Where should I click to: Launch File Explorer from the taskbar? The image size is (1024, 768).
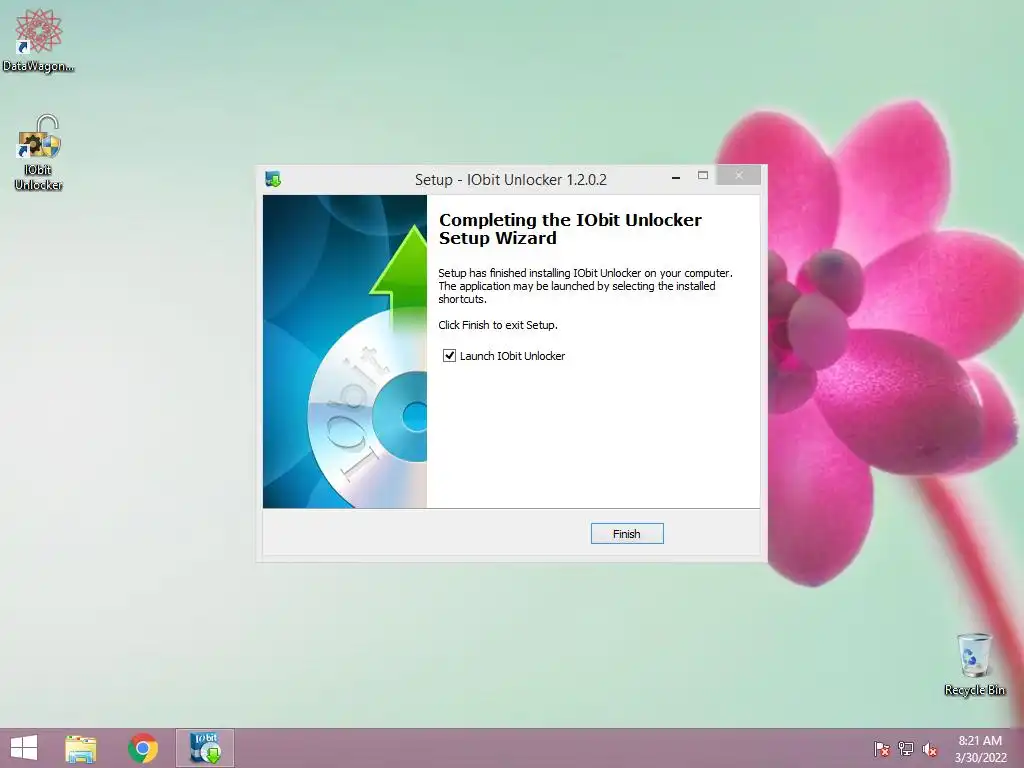[80, 748]
